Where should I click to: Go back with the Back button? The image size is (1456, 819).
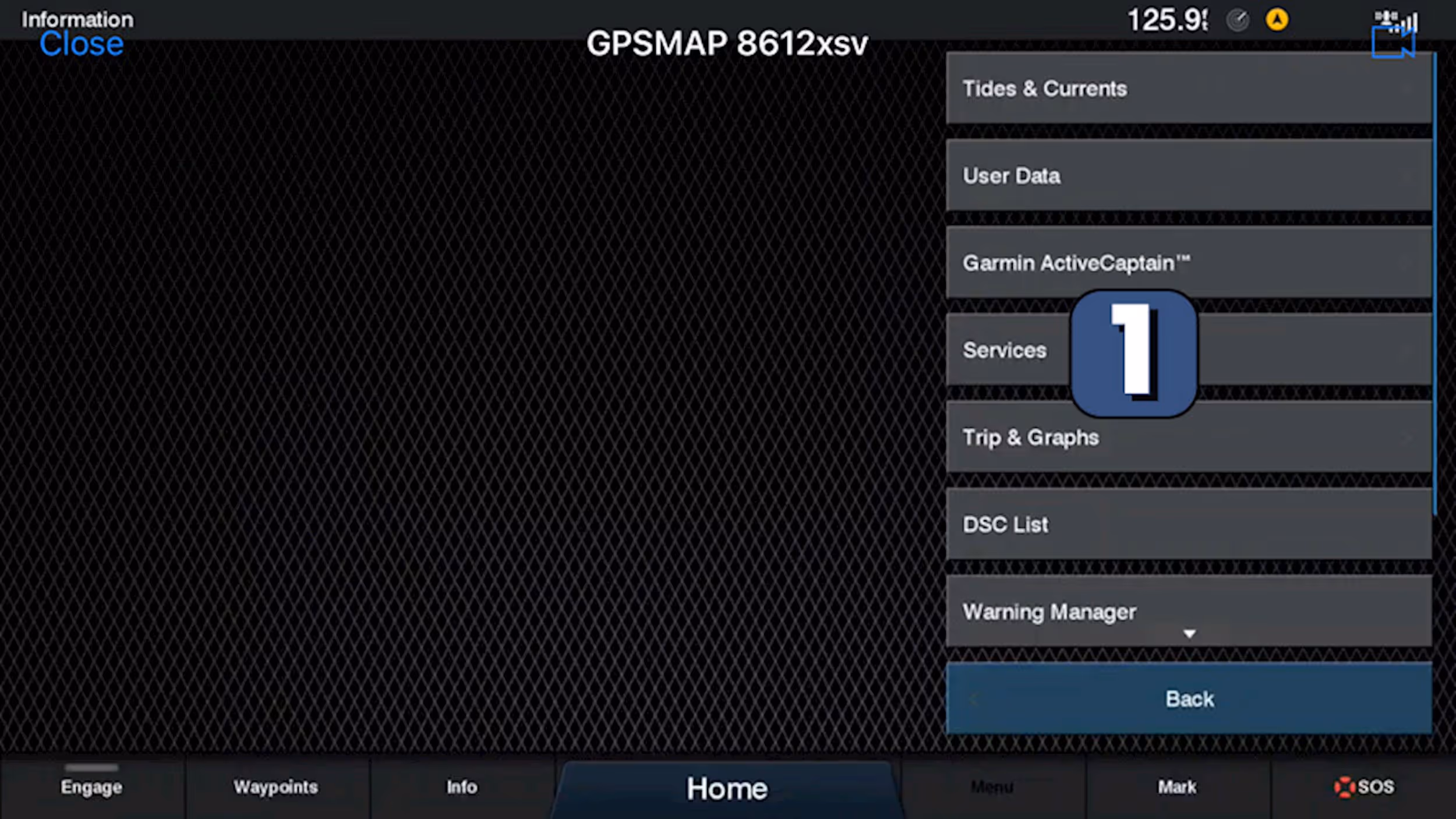(1189, 698)
